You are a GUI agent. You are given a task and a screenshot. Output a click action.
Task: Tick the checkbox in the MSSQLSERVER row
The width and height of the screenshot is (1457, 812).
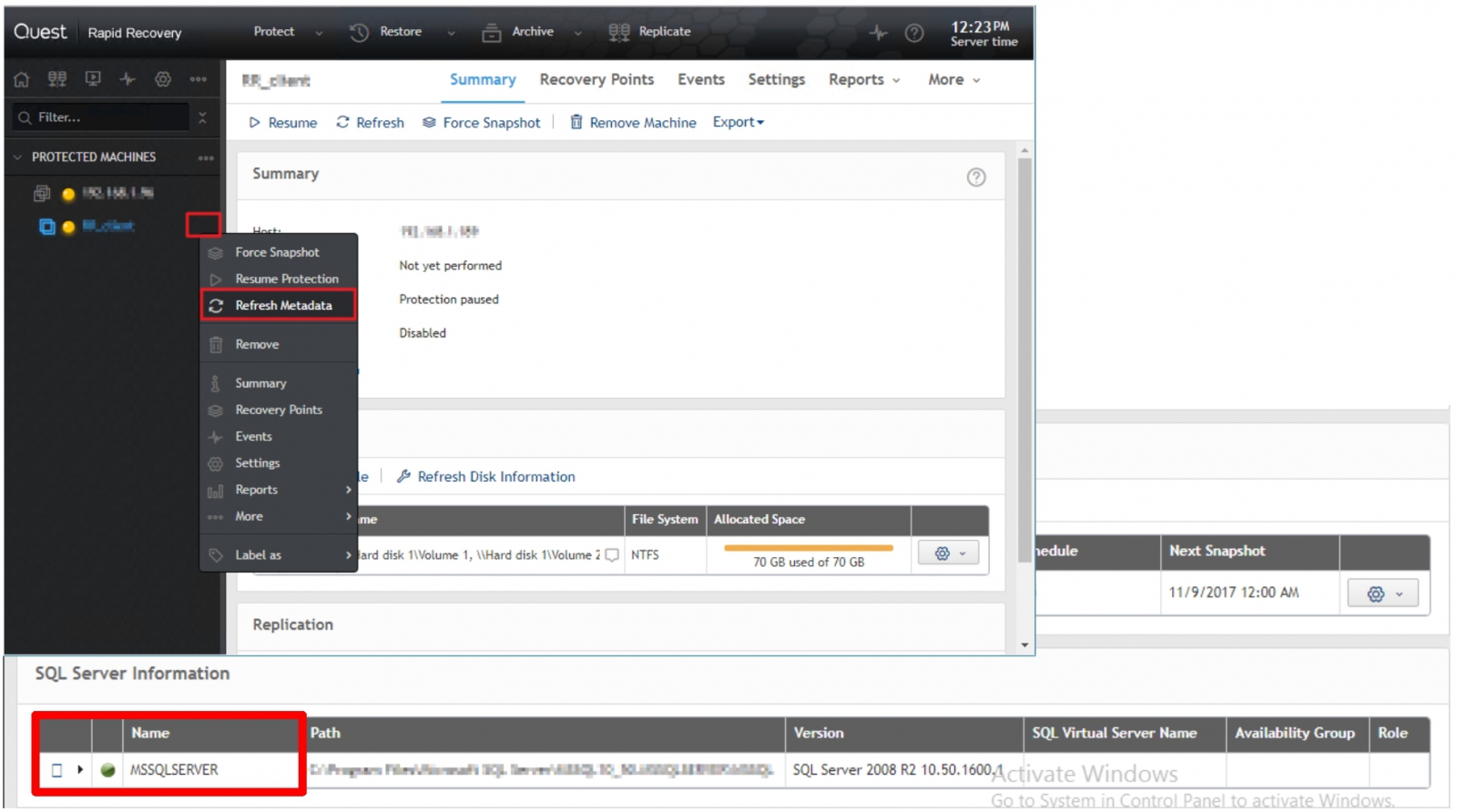click(x=56, y=770)
